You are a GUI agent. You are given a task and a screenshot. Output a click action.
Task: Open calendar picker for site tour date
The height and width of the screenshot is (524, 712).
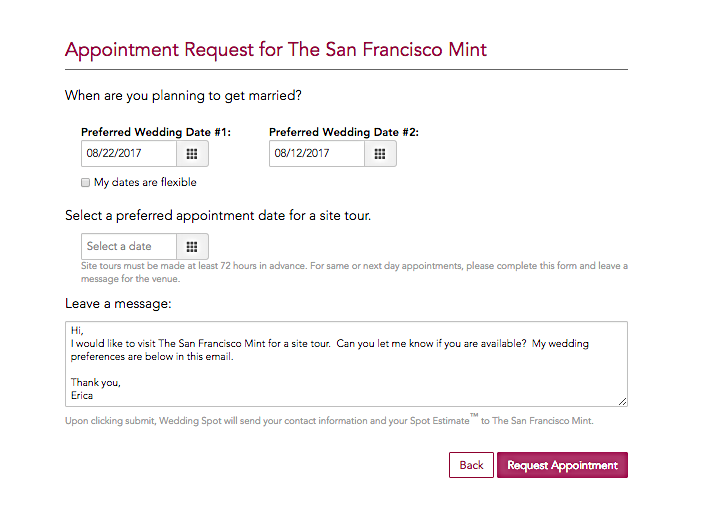click(192, 247)
